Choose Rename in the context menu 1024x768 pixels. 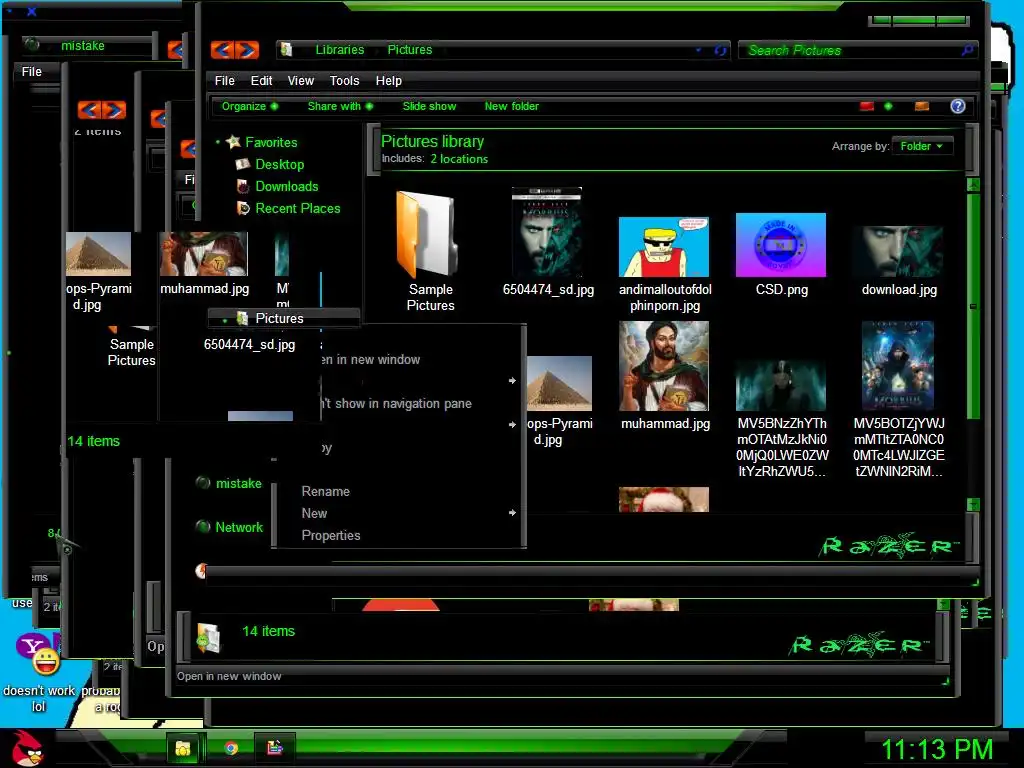coord(325,492)
